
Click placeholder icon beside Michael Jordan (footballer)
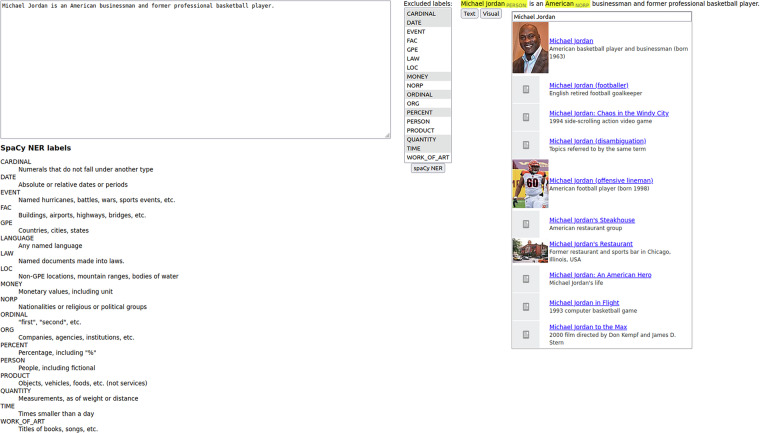[x=526, y=90]
